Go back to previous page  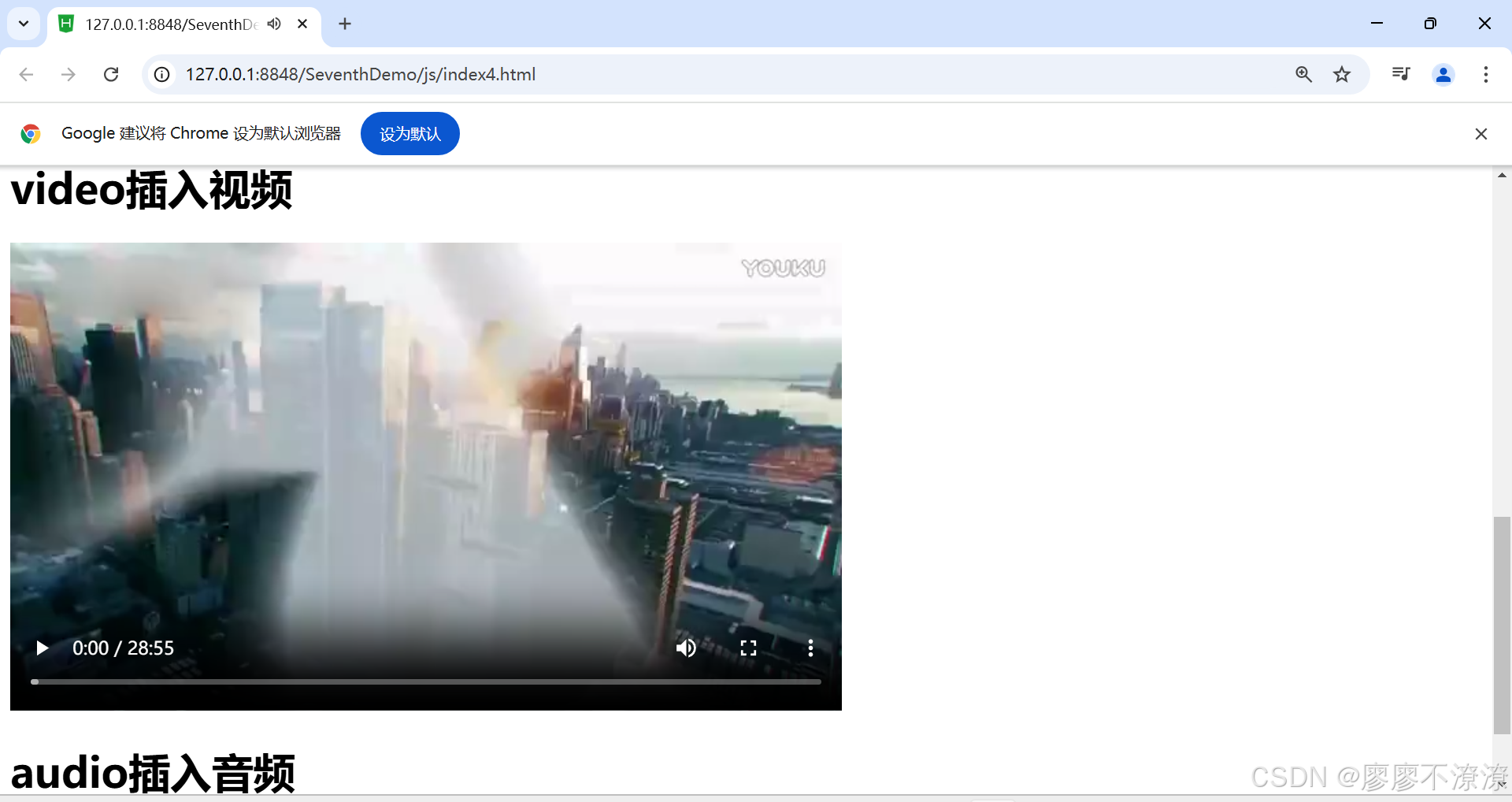[26, 74]
